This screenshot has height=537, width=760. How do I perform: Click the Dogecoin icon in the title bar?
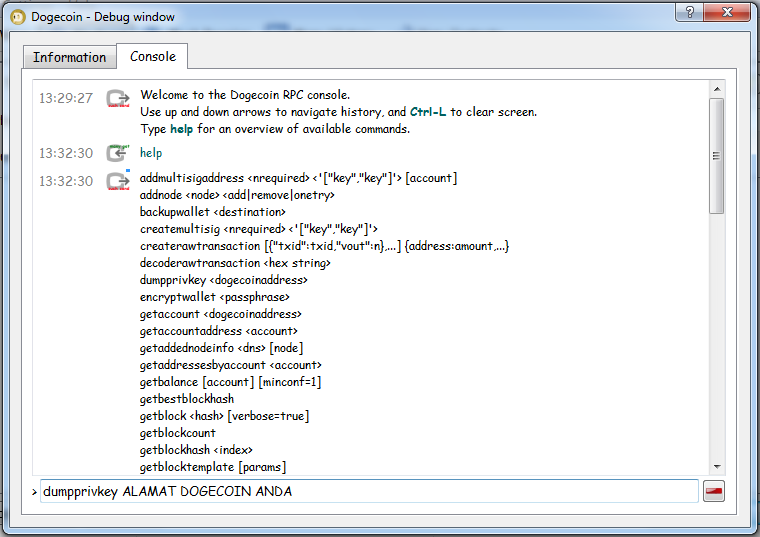[x=18, y=17]
